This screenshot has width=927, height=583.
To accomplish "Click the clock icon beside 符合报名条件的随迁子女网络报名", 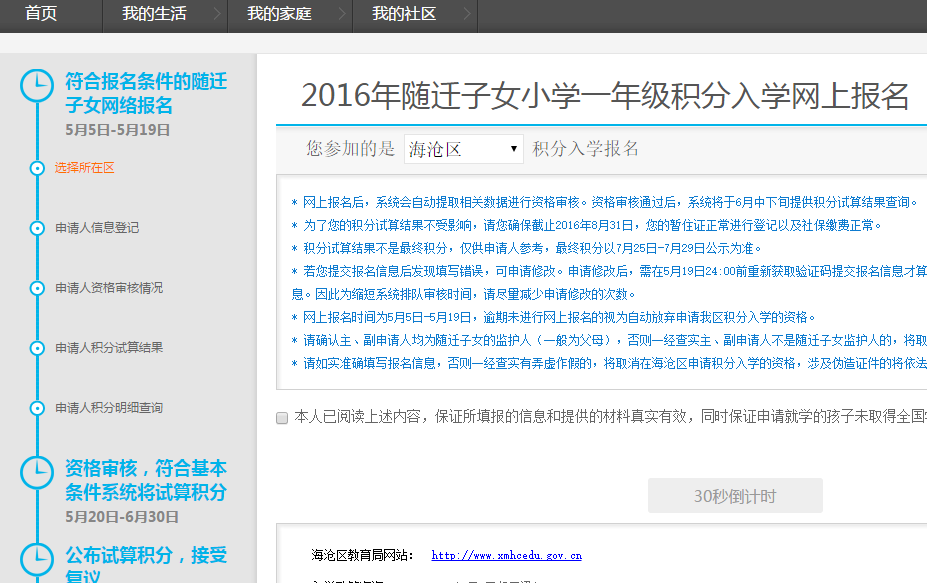I will coord(37,86).
